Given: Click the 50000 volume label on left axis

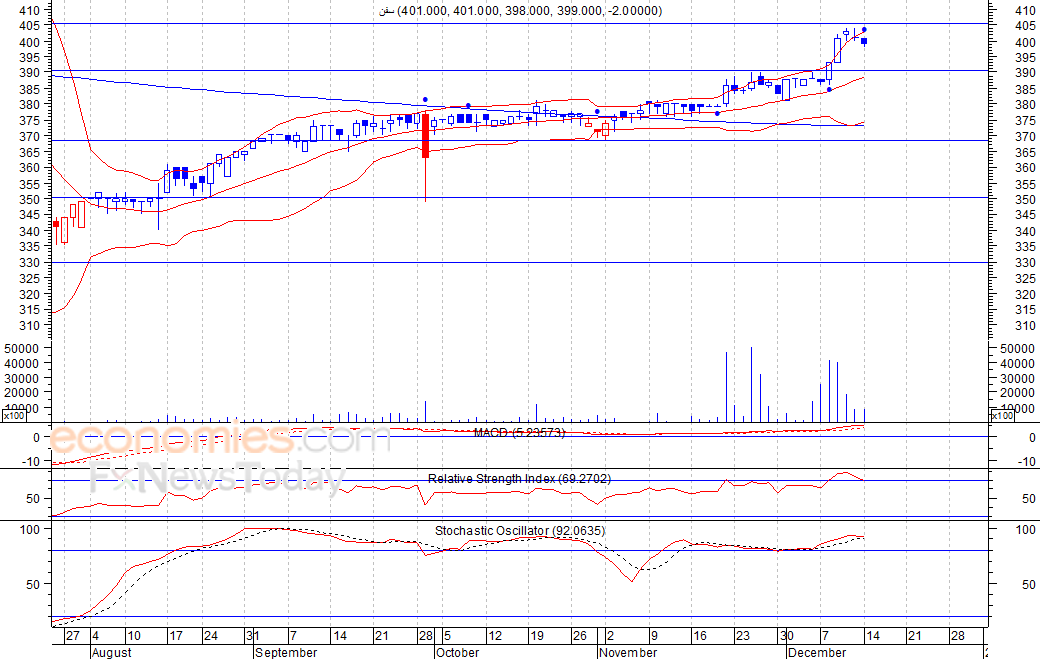Looking at the screenshot, I should tap(22, 349).
